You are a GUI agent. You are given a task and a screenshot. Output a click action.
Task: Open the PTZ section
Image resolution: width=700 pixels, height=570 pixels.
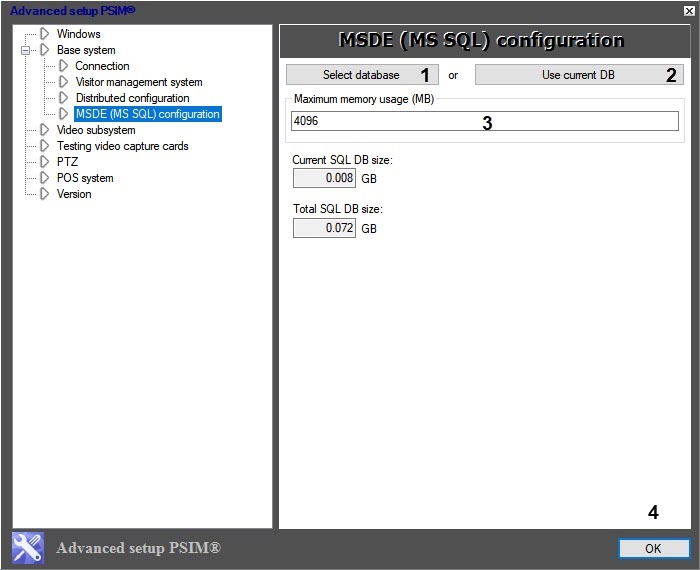pyautogui.click(x=67, y=162)
